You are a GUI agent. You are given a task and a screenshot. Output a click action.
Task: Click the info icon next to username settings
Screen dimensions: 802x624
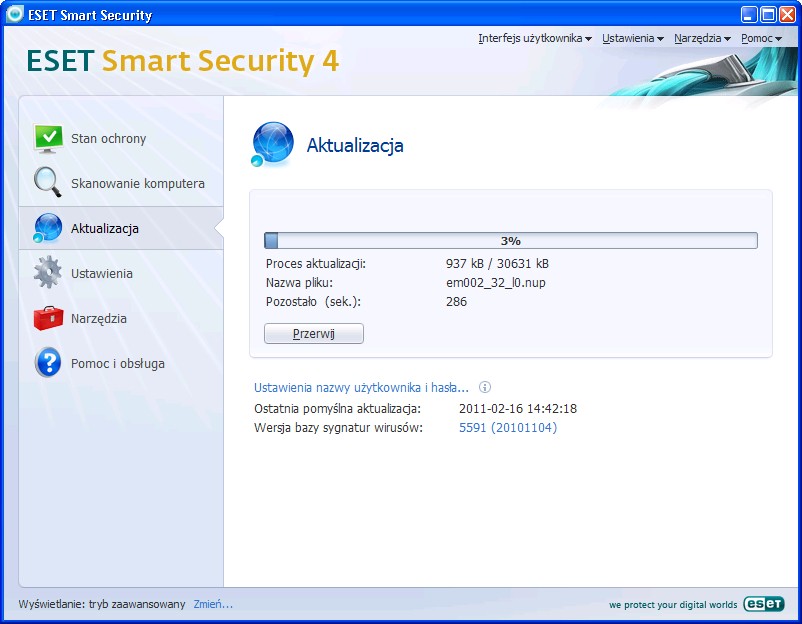click(x=485, y=387)
